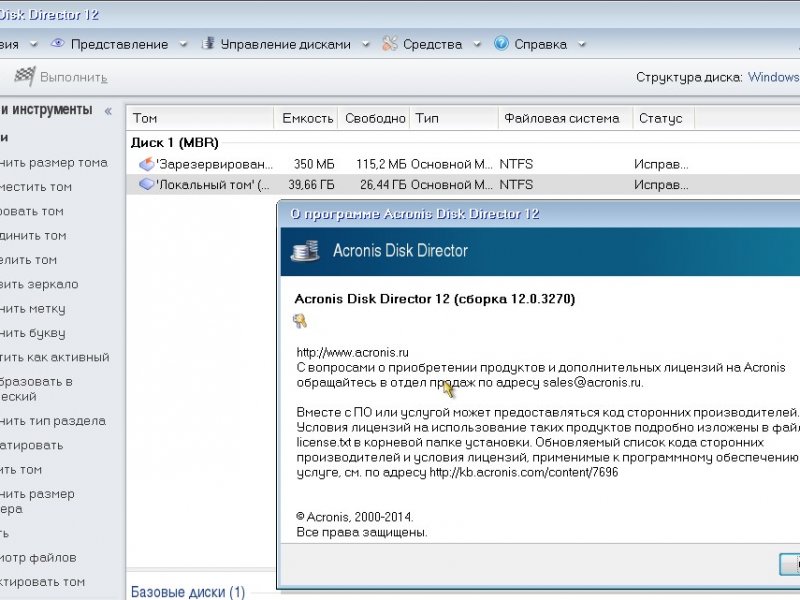Click the disk stack logo in the About dialog
This screenshot has width=800, height=600.
tap(305, 251)
